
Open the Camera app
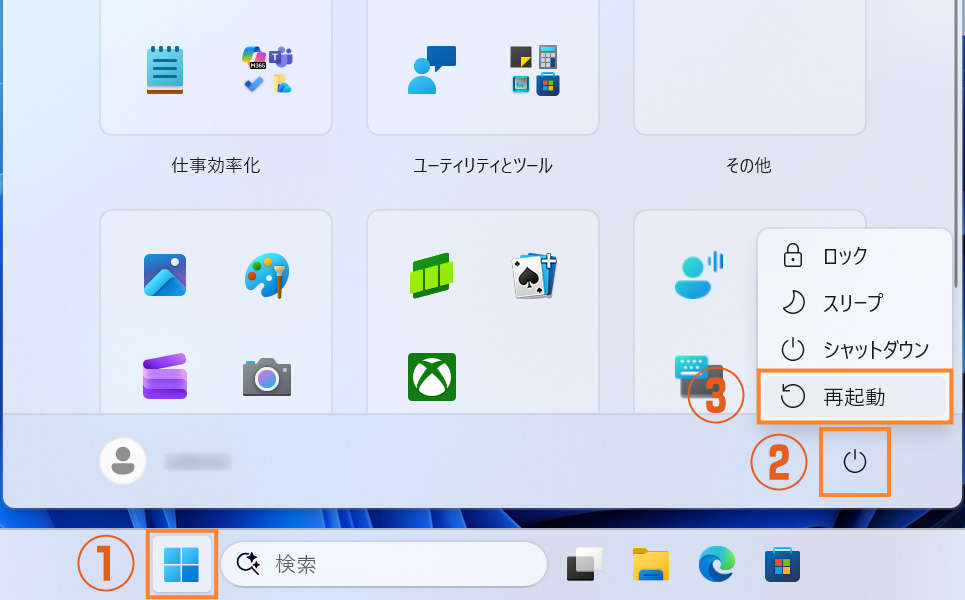point(267,377)
